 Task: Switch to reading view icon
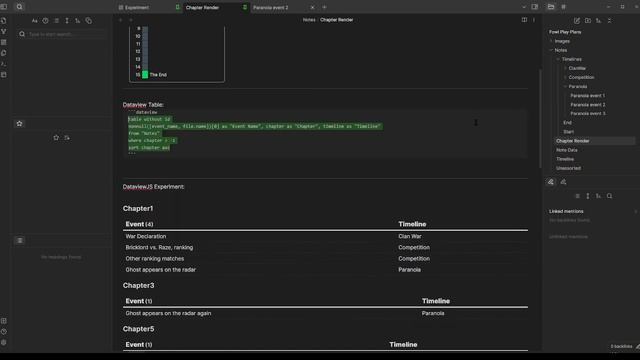pyautogui.click(x=524, y=20)
